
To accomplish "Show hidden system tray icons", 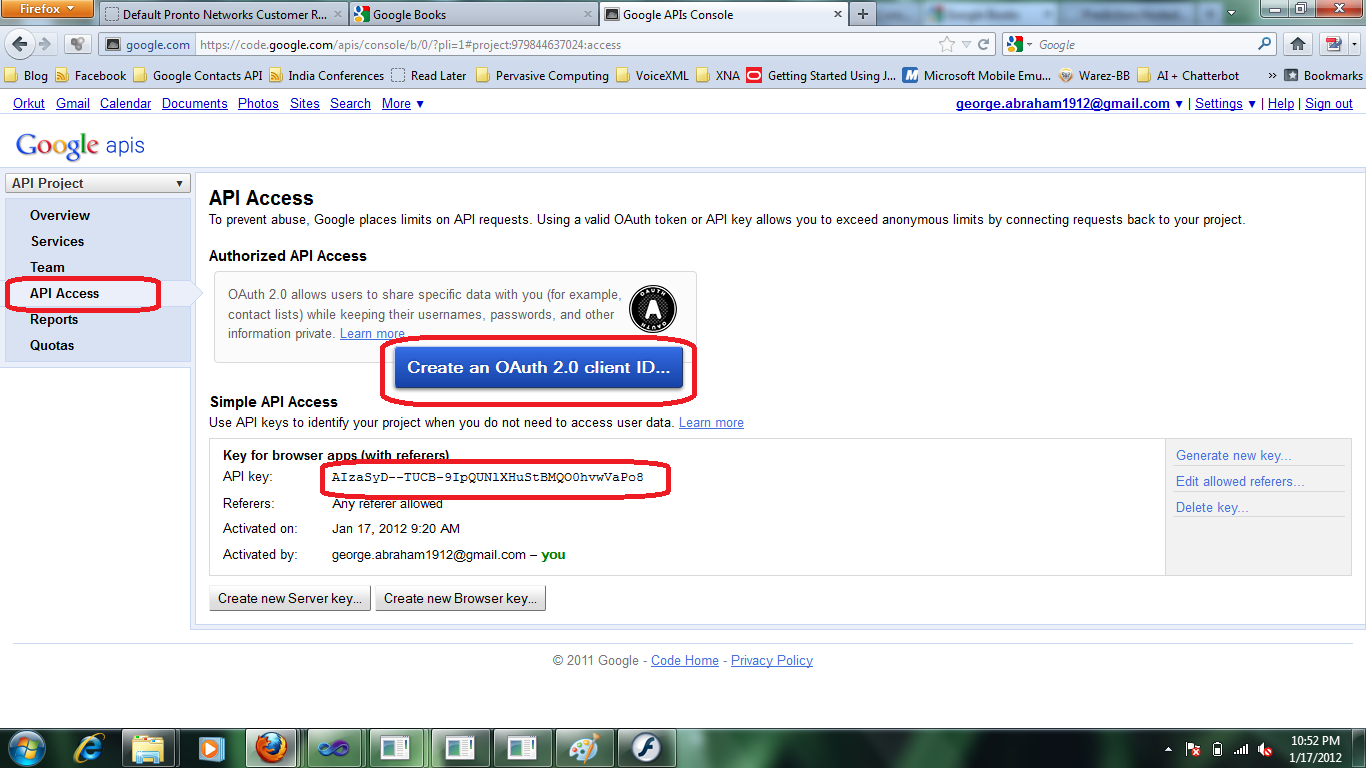I will point(1169,749).
